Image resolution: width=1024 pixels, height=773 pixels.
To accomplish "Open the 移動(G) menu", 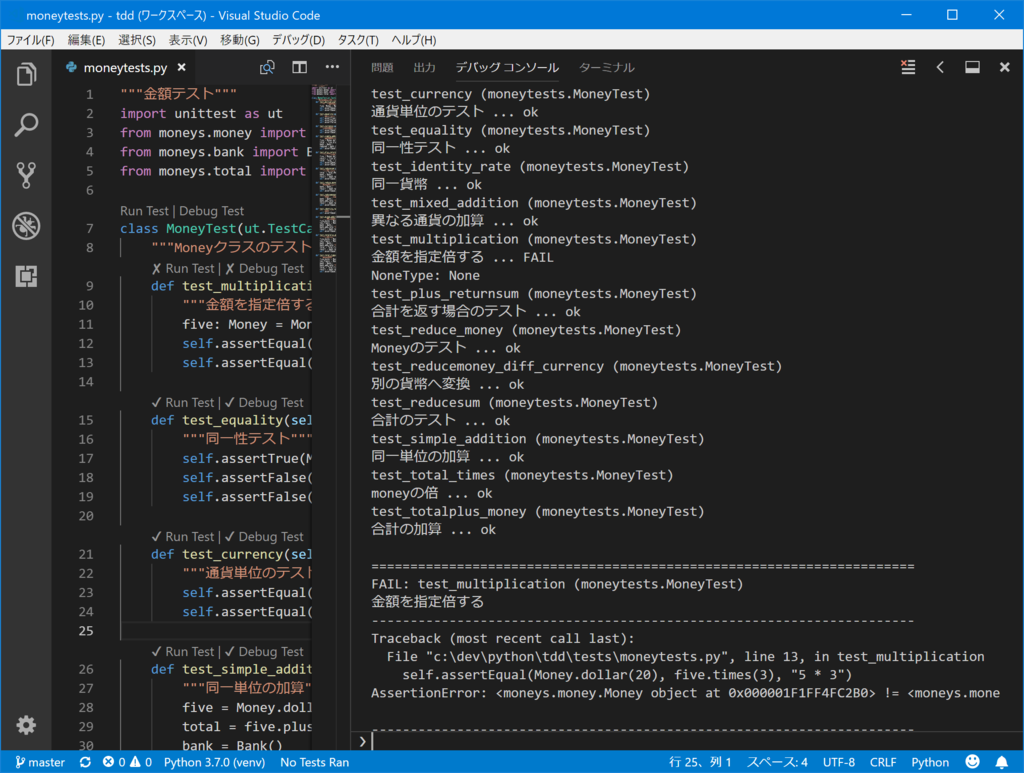I will (x=240, y=40).
